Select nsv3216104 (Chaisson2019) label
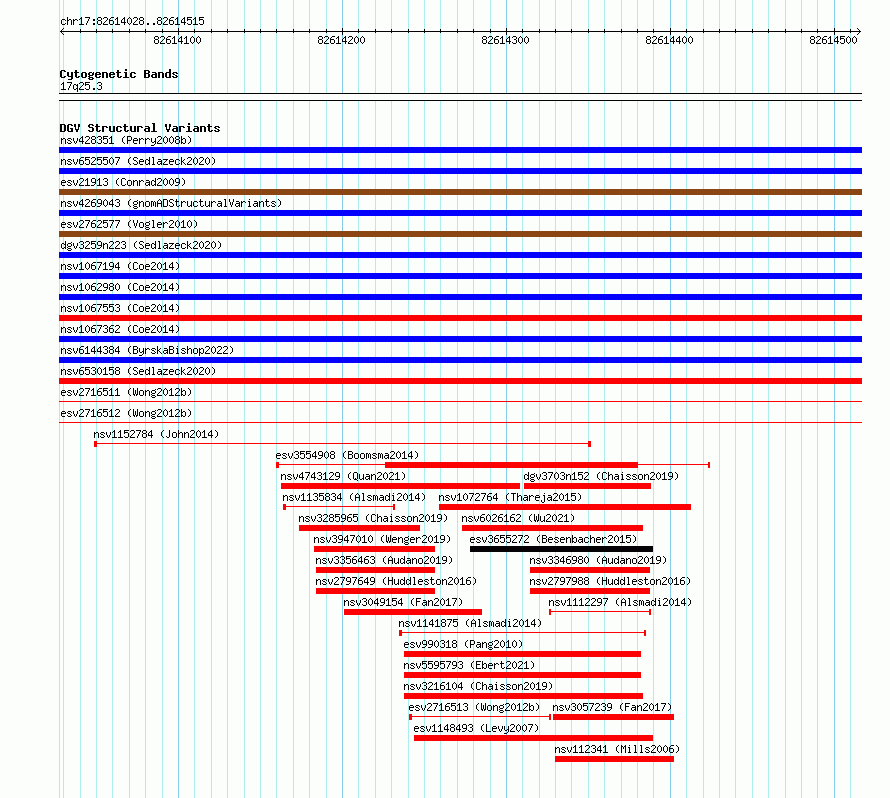 (478, 686)
